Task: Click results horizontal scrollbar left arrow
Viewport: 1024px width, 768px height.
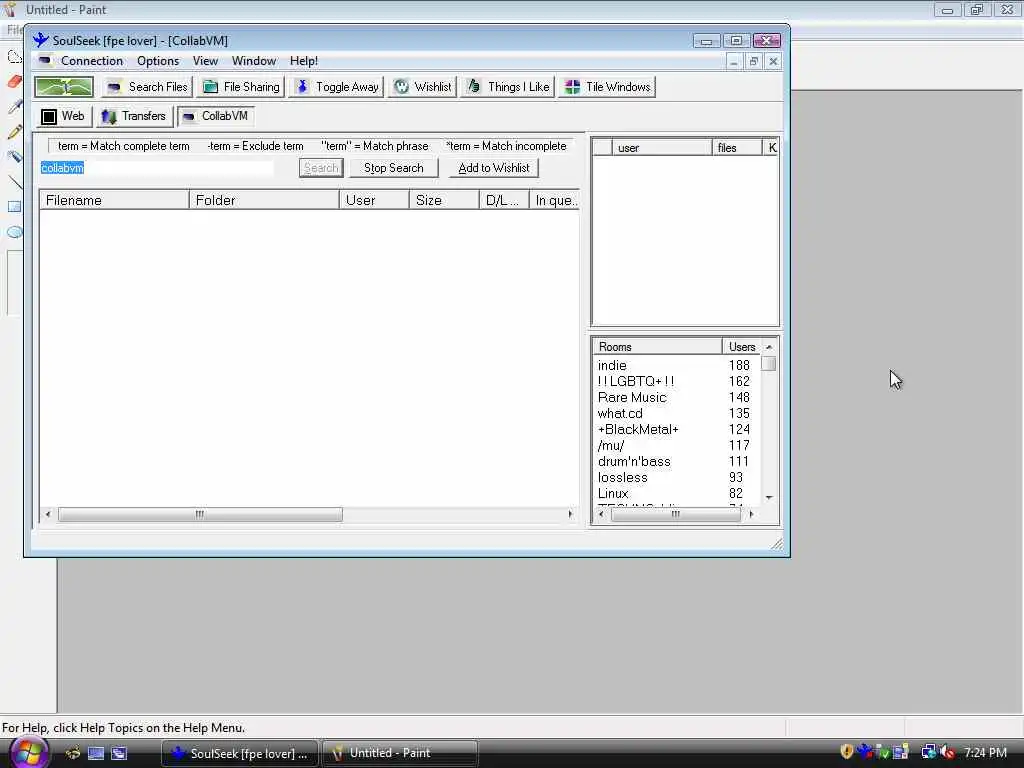Action: pos(48,515)
